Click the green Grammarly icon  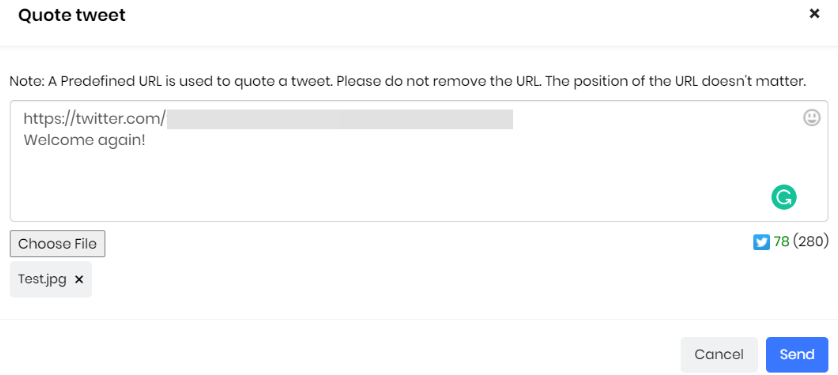click(x=783, y=197)
